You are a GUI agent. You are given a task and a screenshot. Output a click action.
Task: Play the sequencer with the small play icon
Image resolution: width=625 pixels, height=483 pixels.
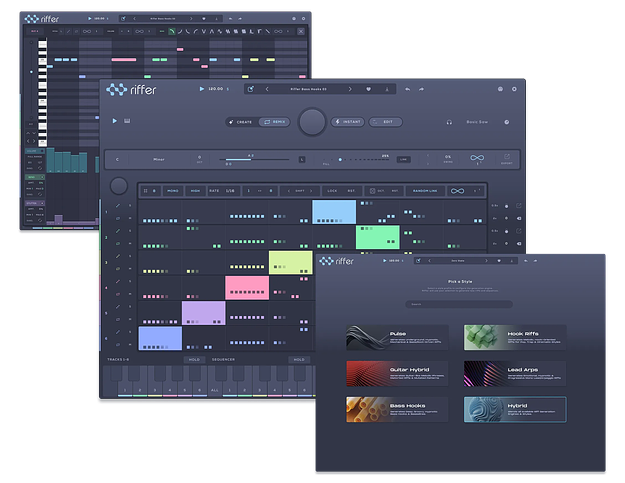pyautogui.click(x=114, y=121)
